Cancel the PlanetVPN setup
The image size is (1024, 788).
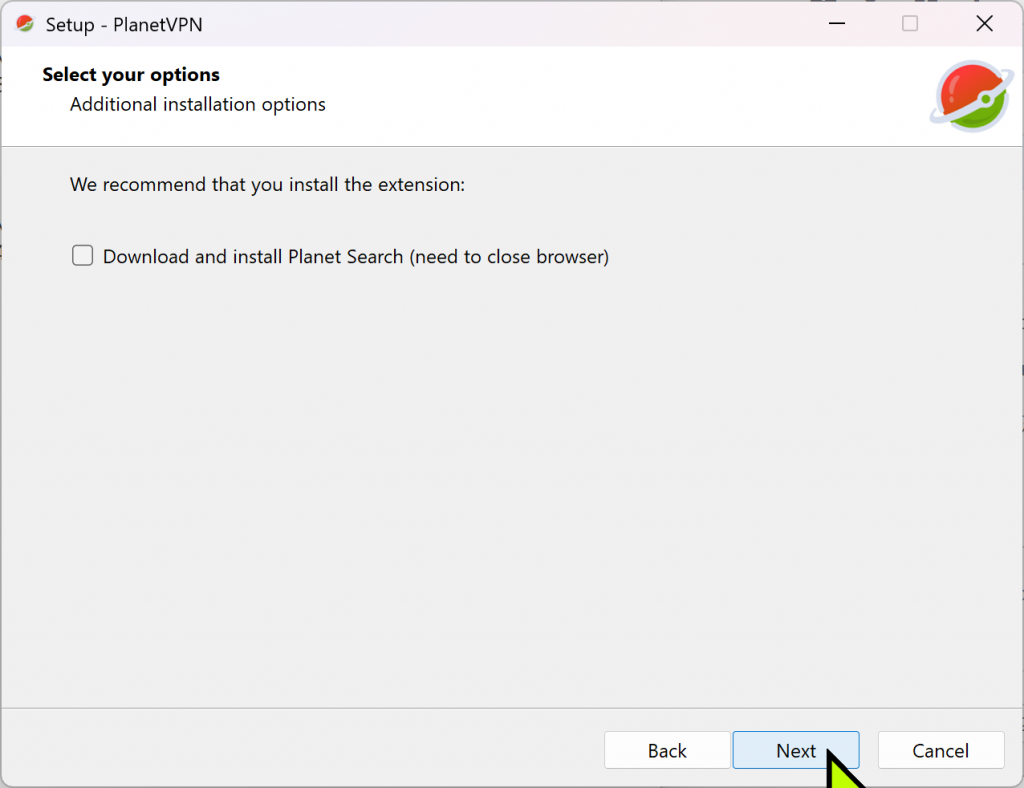(940, 750)
